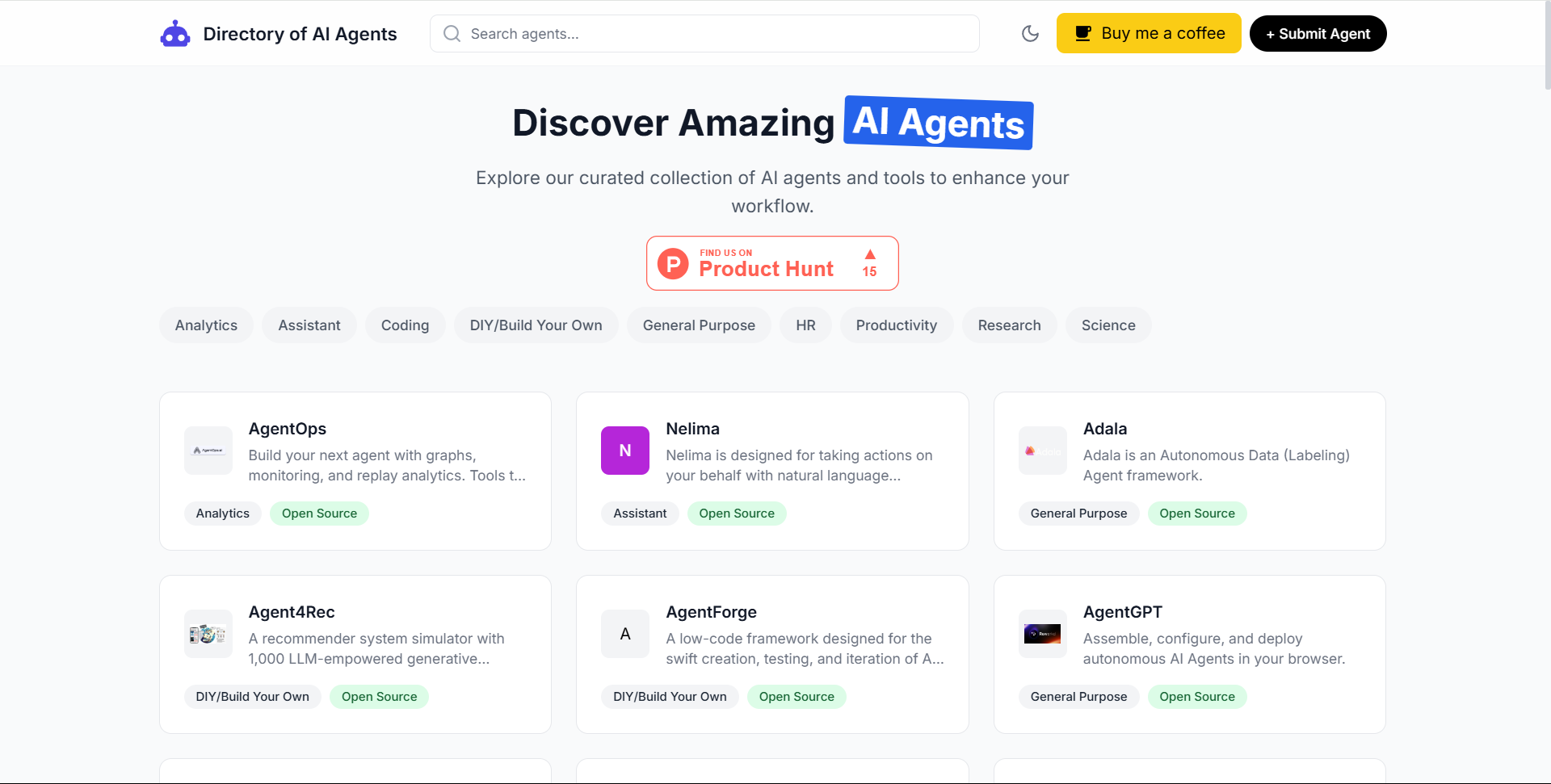Open the Agent4Rec card title
1551x784 pixels.
click(292, 612)
